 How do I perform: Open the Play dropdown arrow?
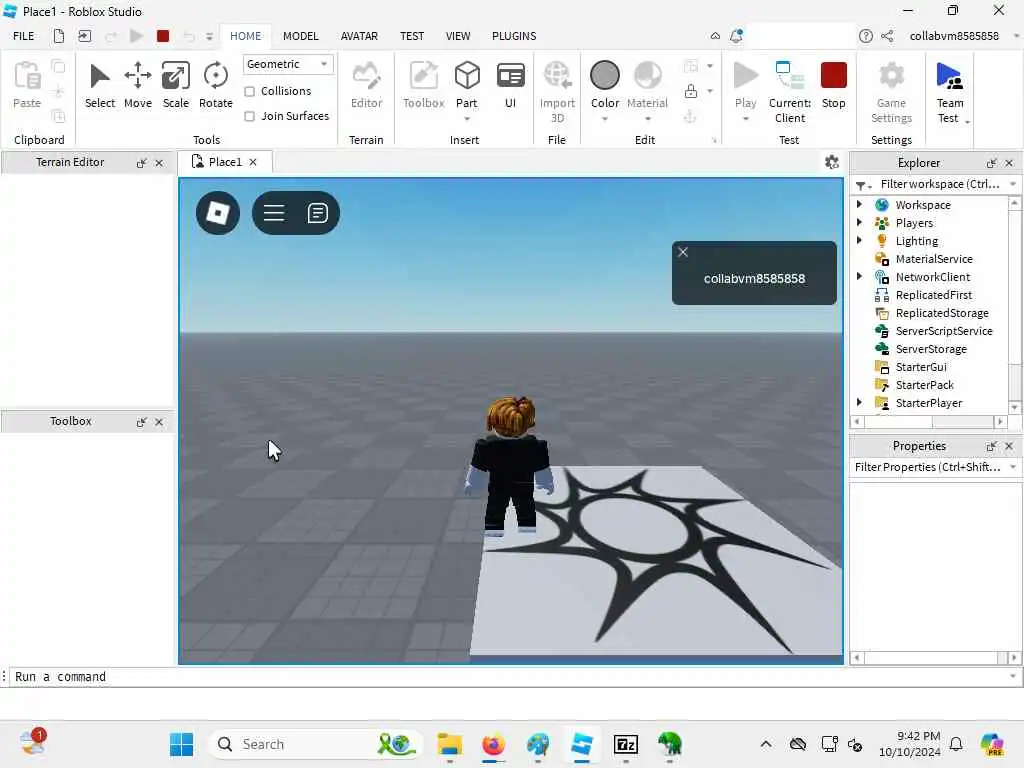pos(745,119)
